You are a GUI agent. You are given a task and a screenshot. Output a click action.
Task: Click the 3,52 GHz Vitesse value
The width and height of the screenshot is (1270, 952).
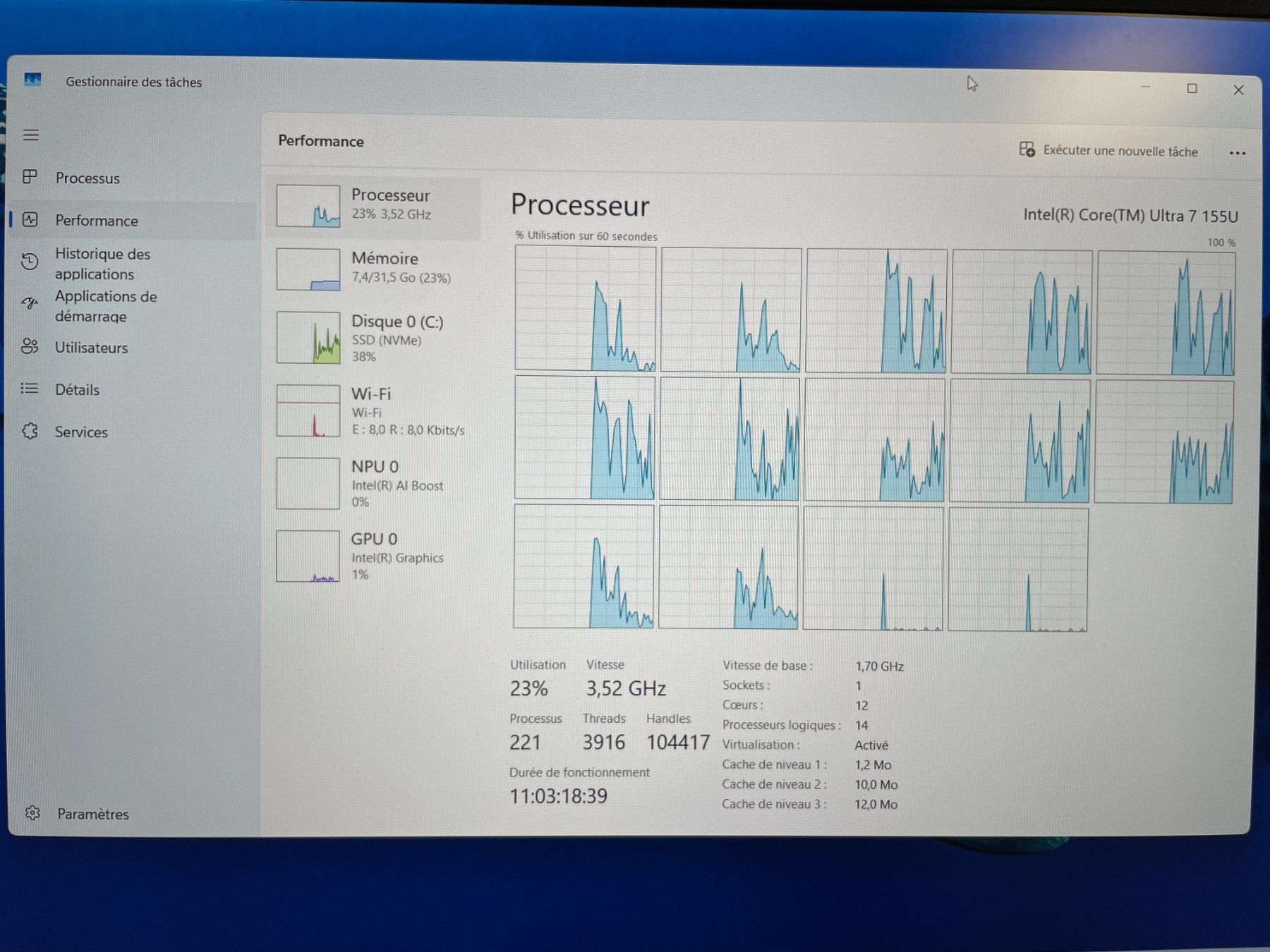tap(627, 688)
